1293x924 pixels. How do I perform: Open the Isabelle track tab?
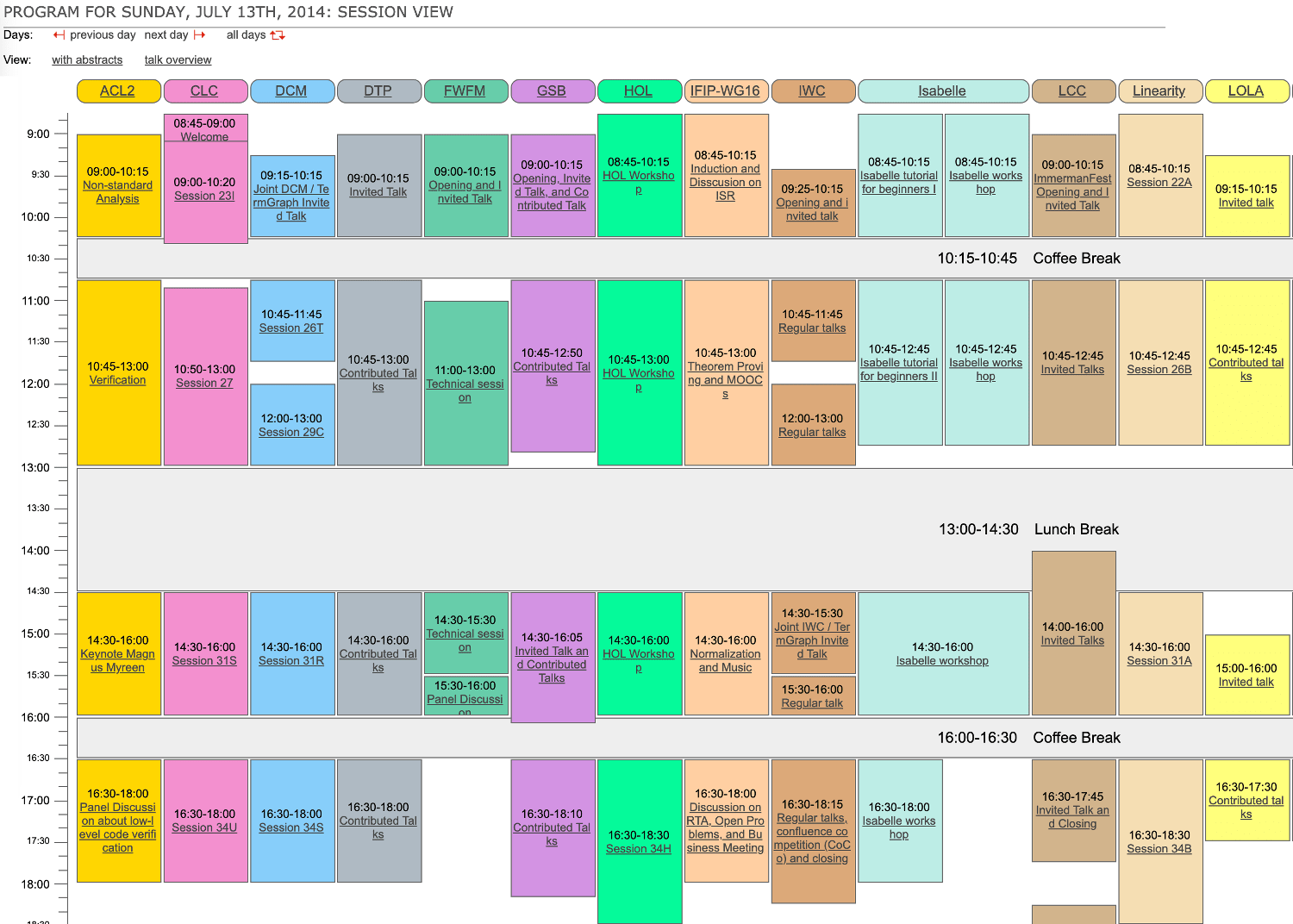click(x=942, y=91)
